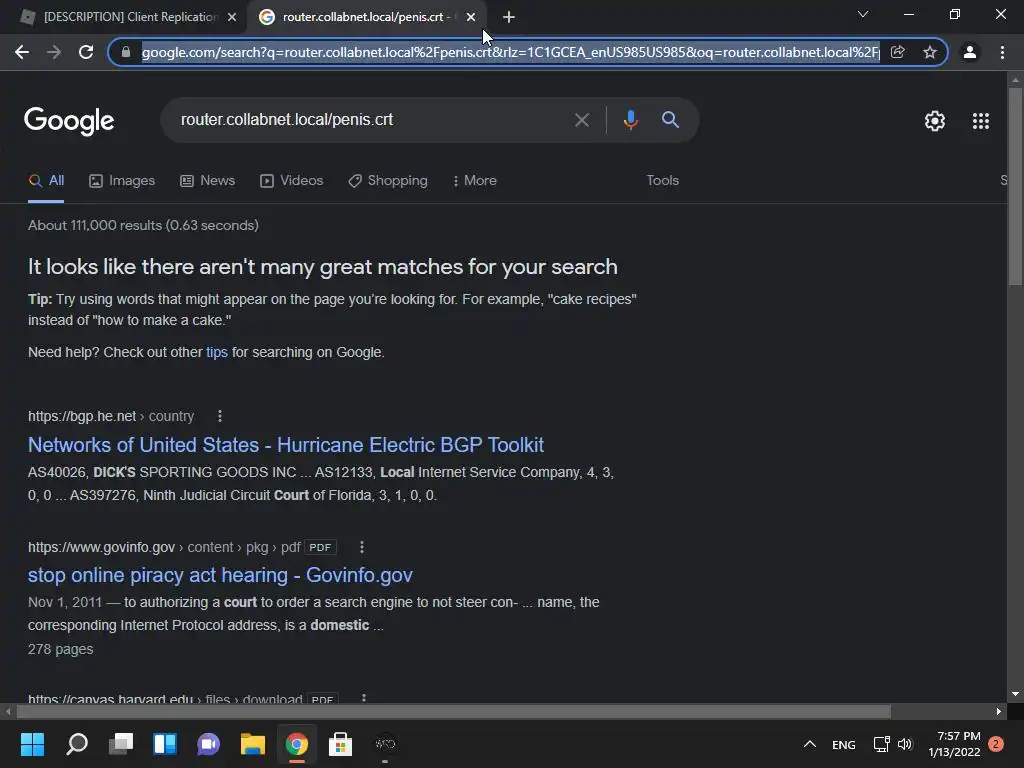Expand the More search categories menu
The width and height of the screenshot is (1024, 768).
click(x=475, y=180)
